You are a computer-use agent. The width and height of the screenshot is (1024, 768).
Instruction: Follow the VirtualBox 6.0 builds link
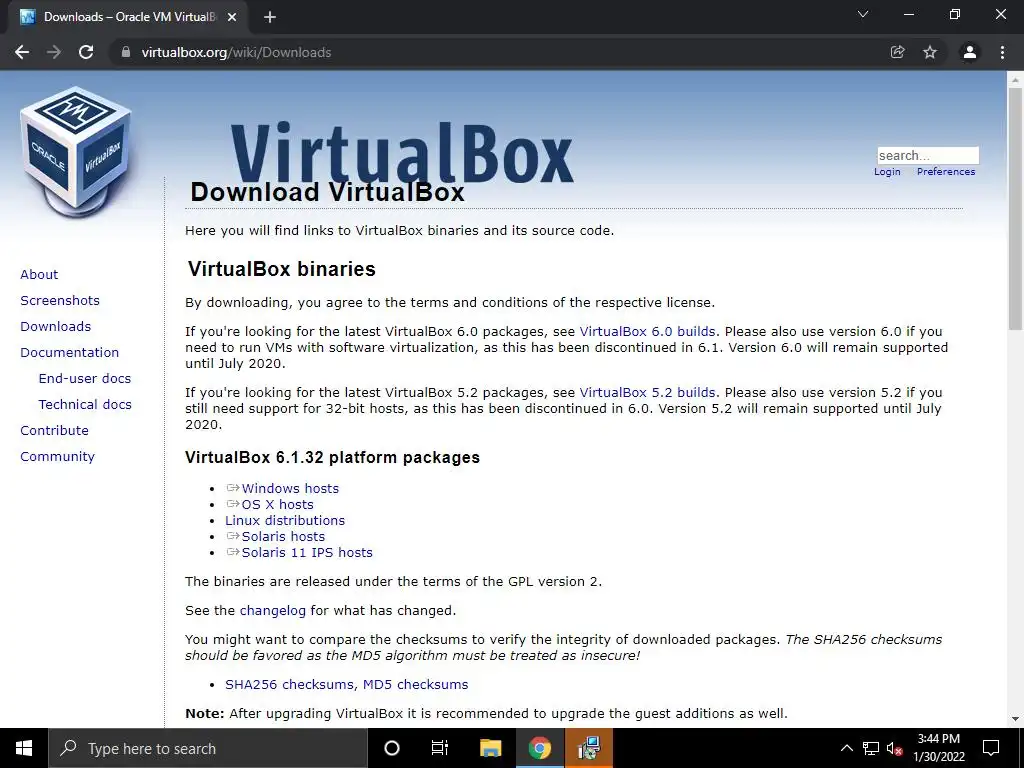pyautogui.click(x=647, y=332)
